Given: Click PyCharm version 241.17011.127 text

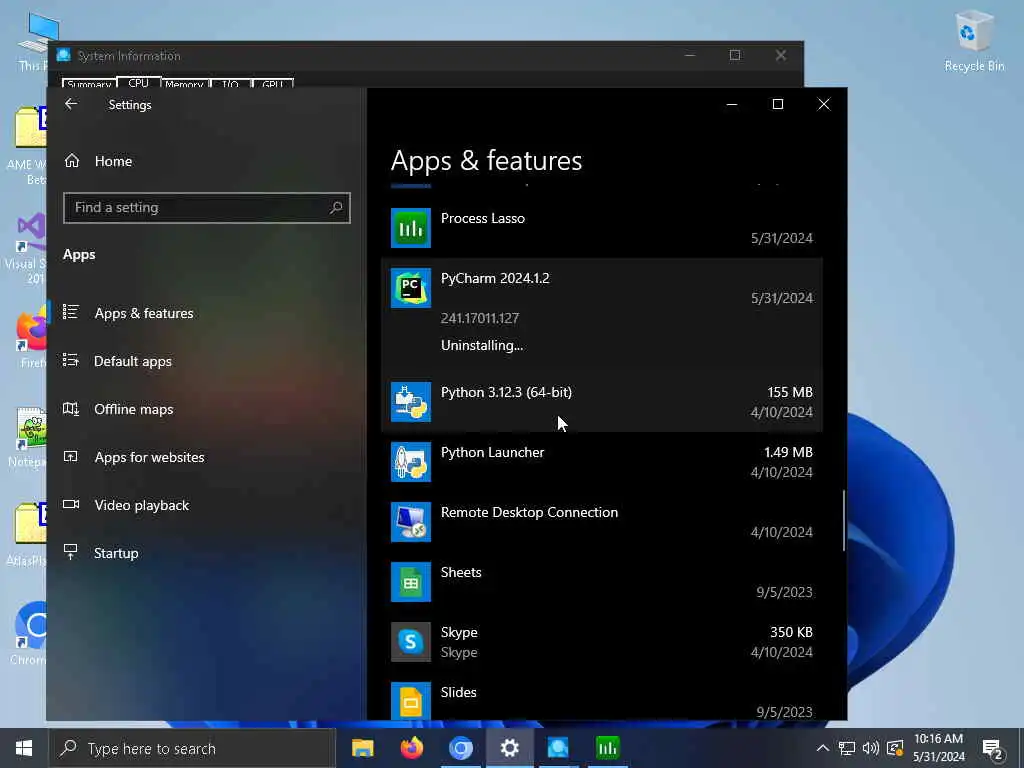Looking at the screenshot, I should tap(480, 318).
